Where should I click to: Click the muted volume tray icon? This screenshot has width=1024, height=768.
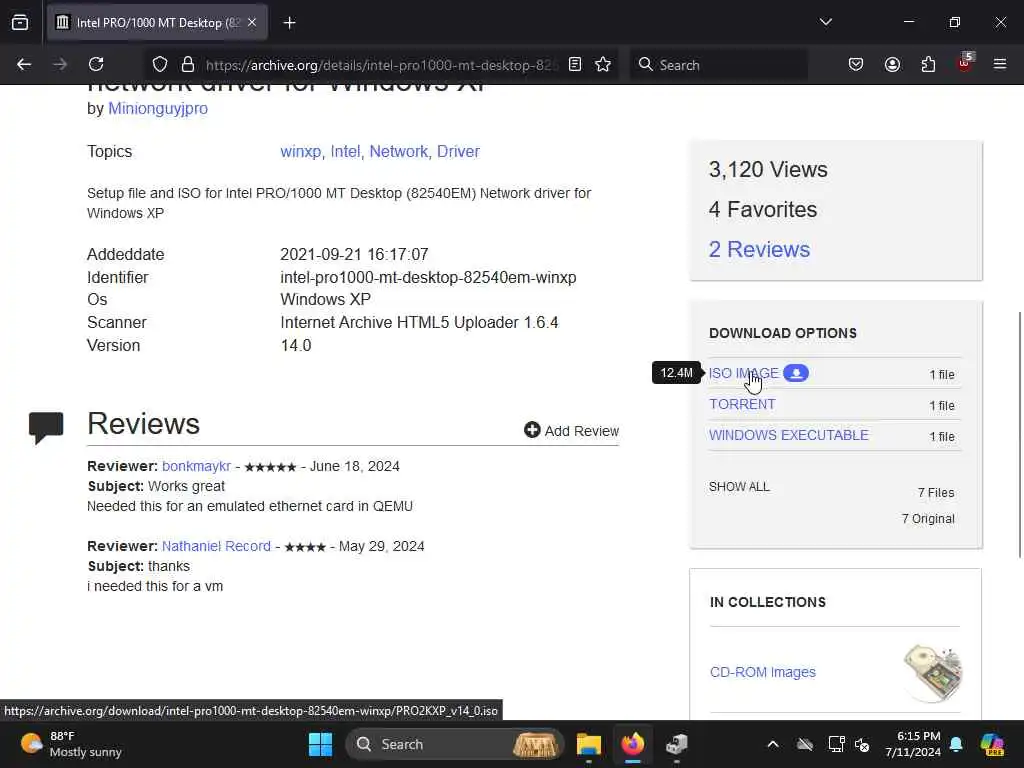(x=862, y=744)
